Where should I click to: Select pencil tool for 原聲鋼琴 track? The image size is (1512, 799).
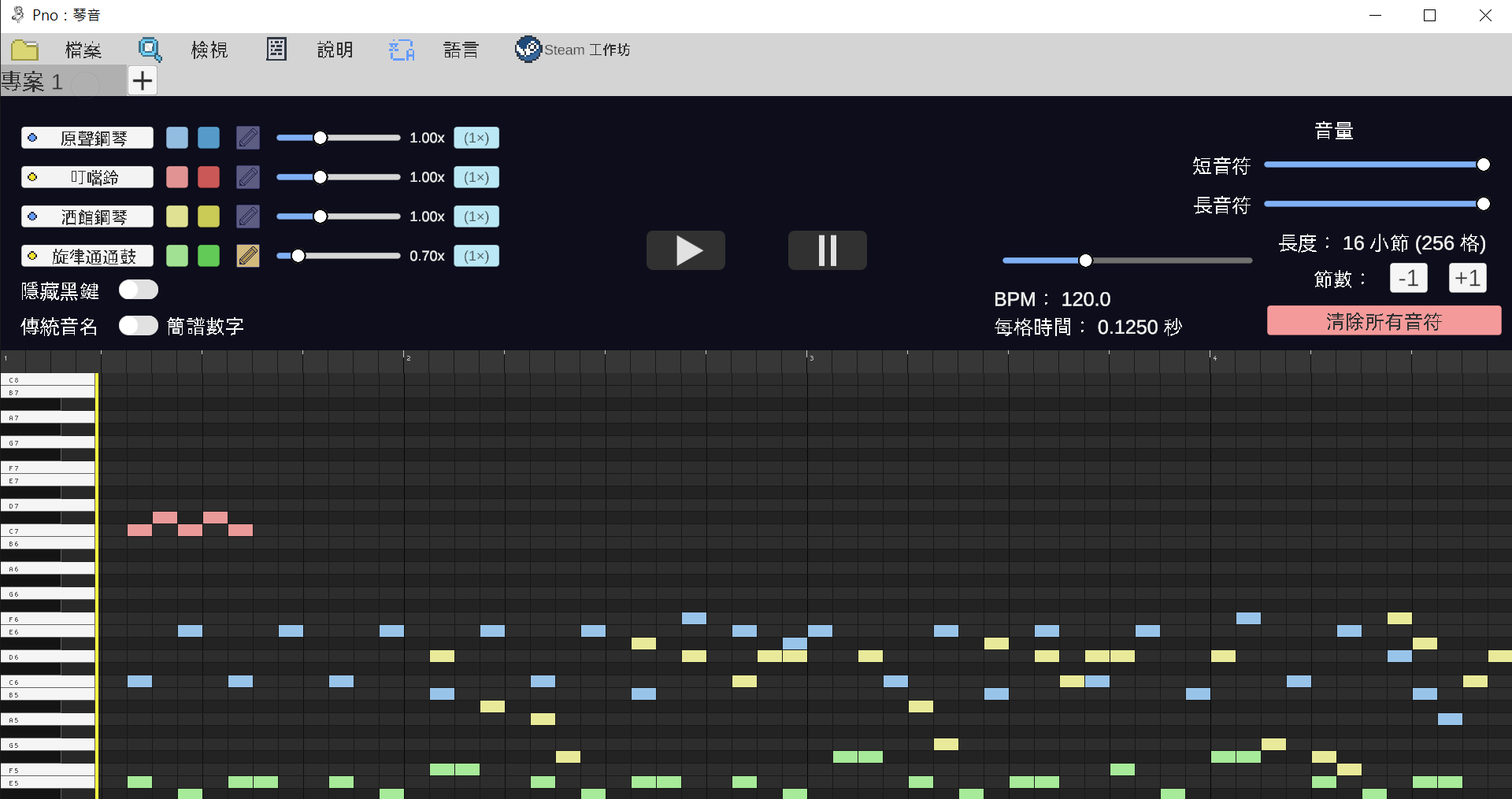tap(248, 138)
